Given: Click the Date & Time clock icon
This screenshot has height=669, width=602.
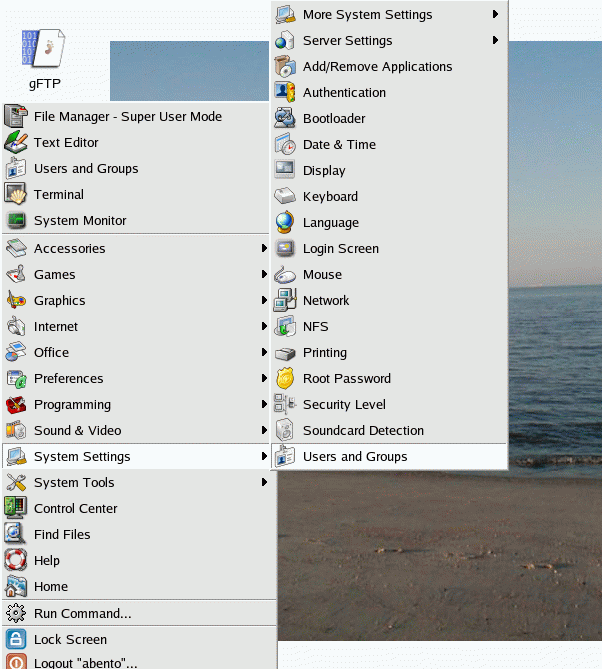Looking at the screenshot, I should coord(285,144).
